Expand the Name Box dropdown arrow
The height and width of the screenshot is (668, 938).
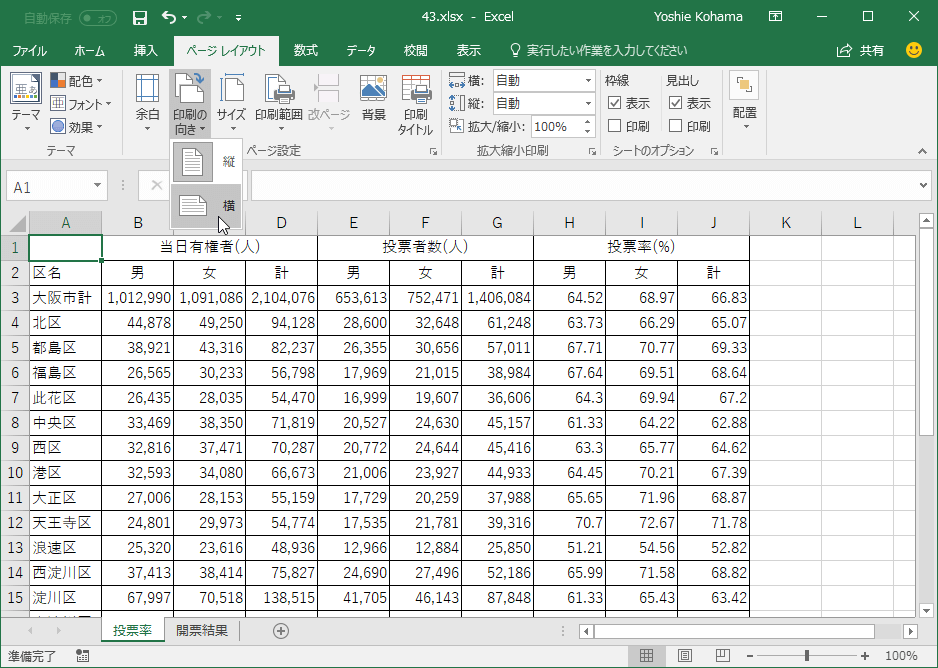(x=97, y=186)
